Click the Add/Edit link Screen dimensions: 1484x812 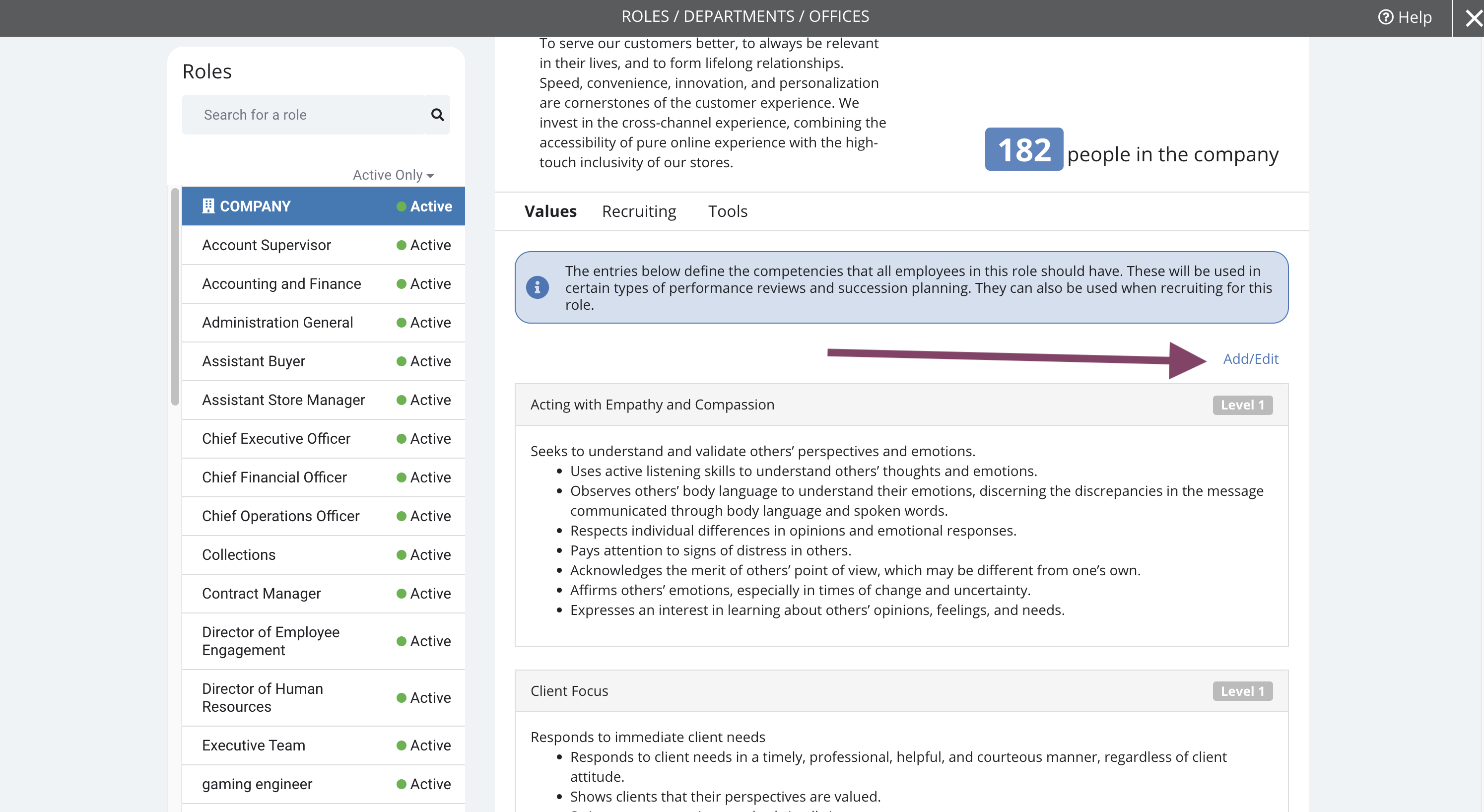click(x=1251, y=358)
